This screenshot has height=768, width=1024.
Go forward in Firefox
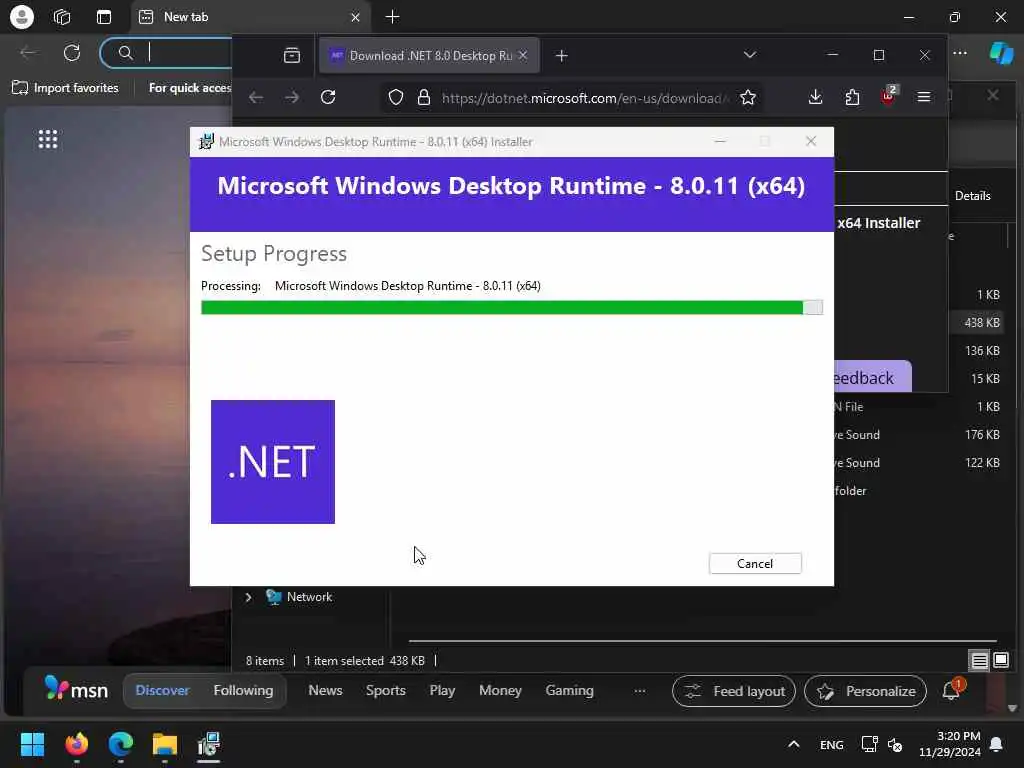[x=292, y=97]
